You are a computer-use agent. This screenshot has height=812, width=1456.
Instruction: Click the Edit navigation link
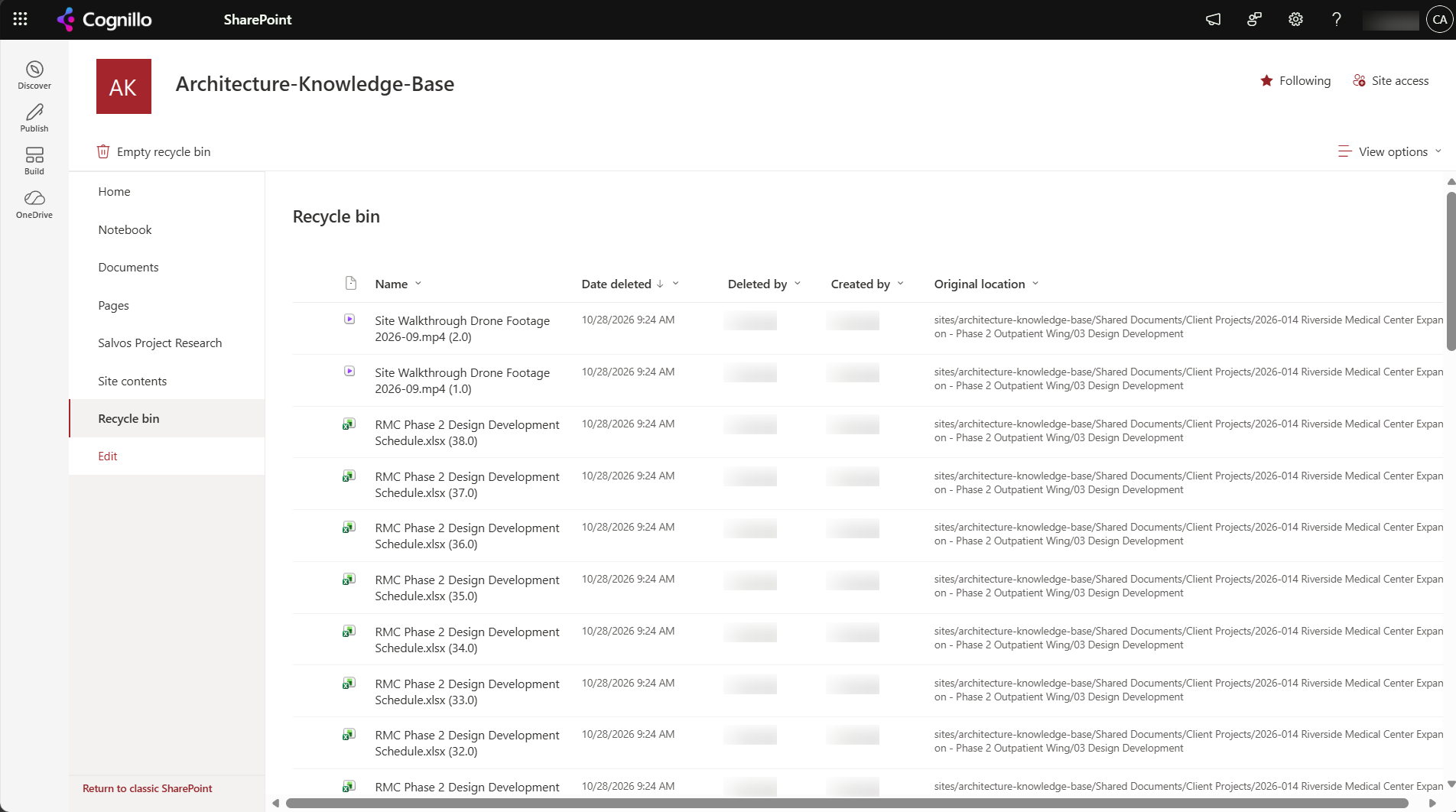click(107, 456)
